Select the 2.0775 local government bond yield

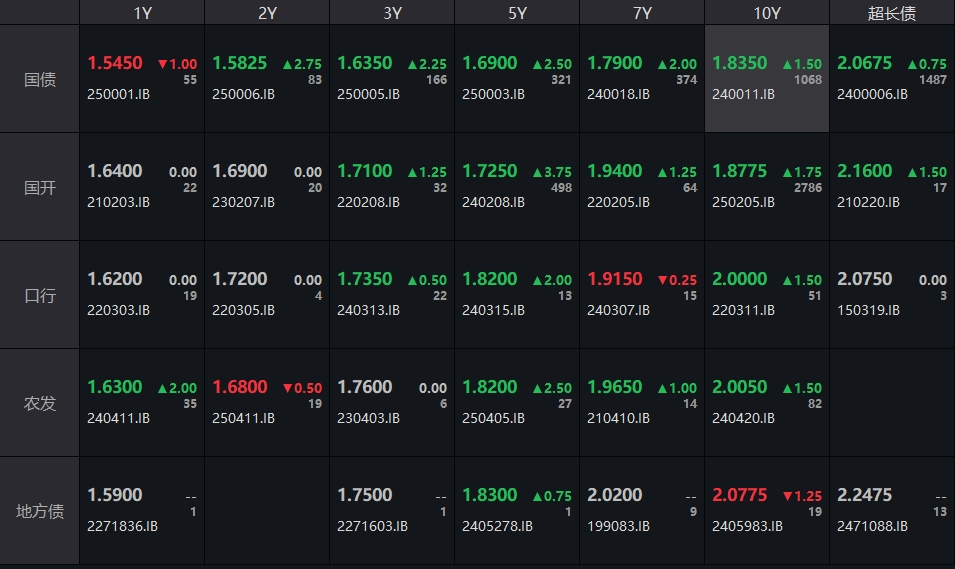point(740,495)
